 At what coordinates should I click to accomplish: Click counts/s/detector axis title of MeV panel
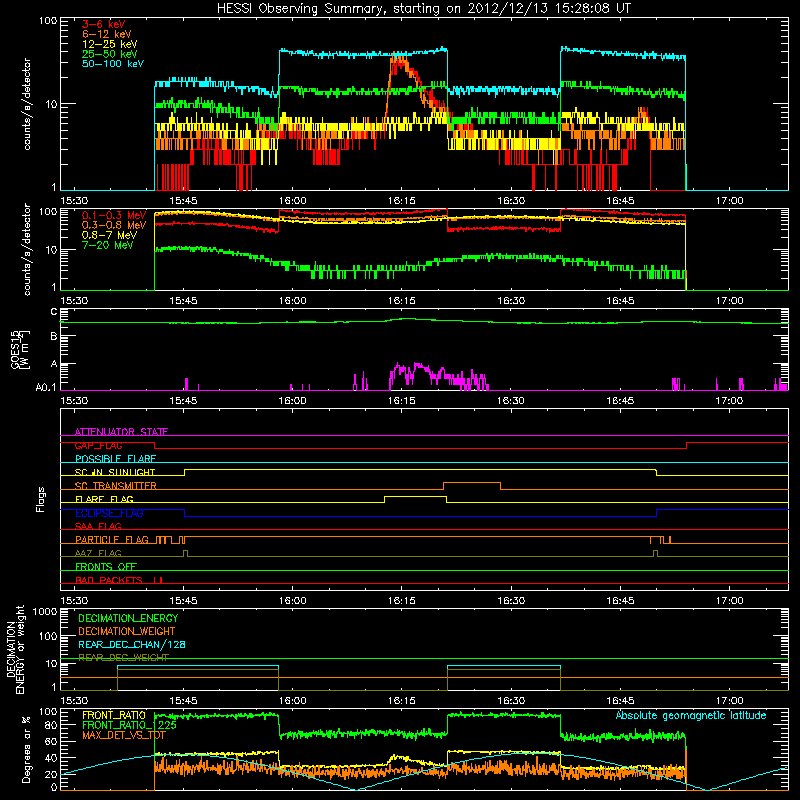tap(27, 249)
